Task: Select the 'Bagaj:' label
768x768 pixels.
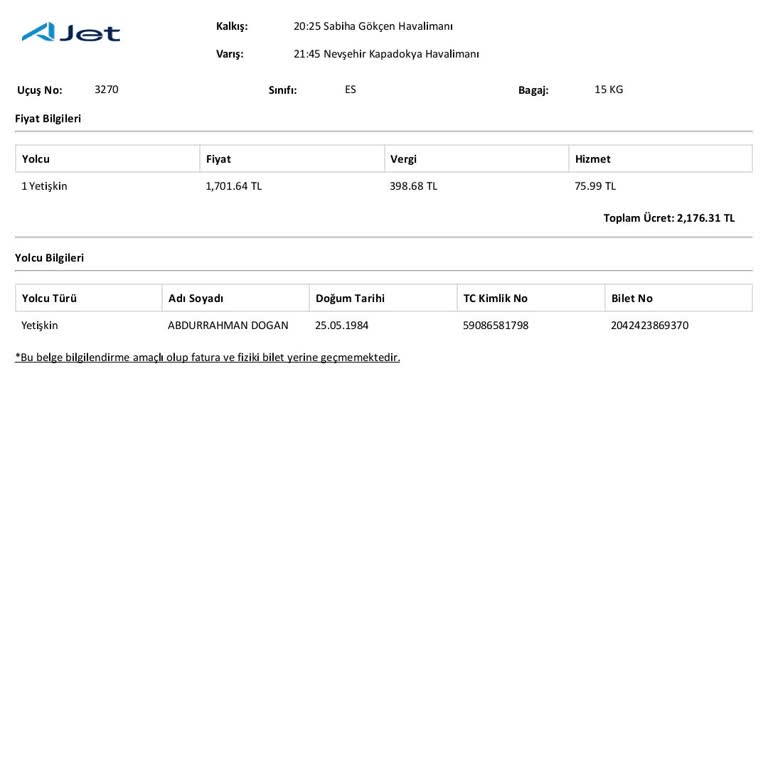Action: (x=533, y=90)
